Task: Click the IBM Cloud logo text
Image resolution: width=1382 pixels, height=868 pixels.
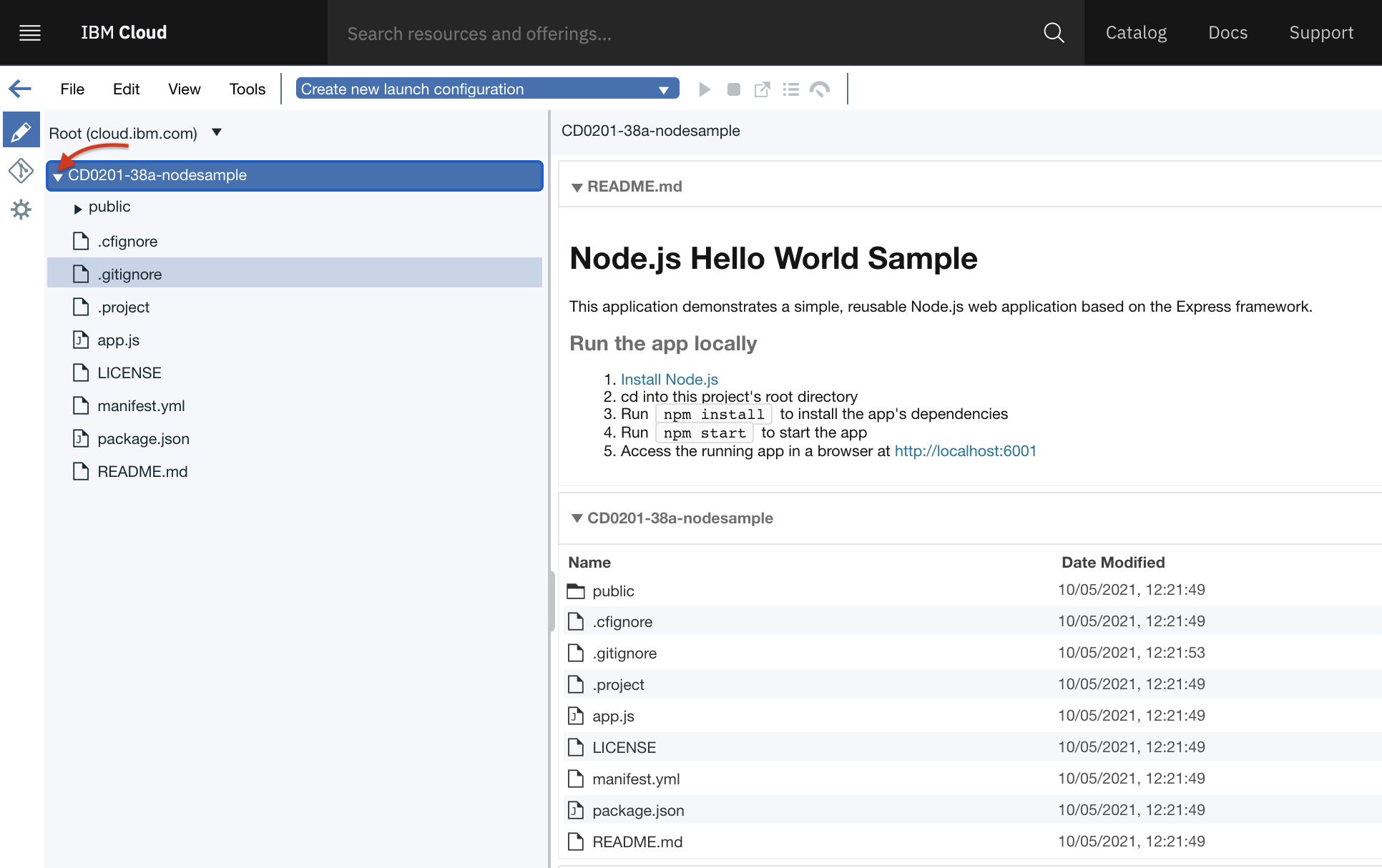Action: click(124, 33)
